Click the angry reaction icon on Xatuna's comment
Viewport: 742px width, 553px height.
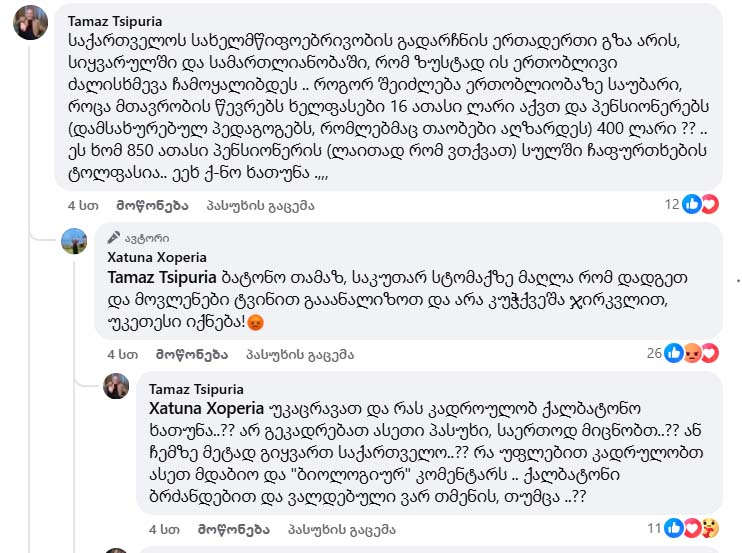click(x=692, y=352)
